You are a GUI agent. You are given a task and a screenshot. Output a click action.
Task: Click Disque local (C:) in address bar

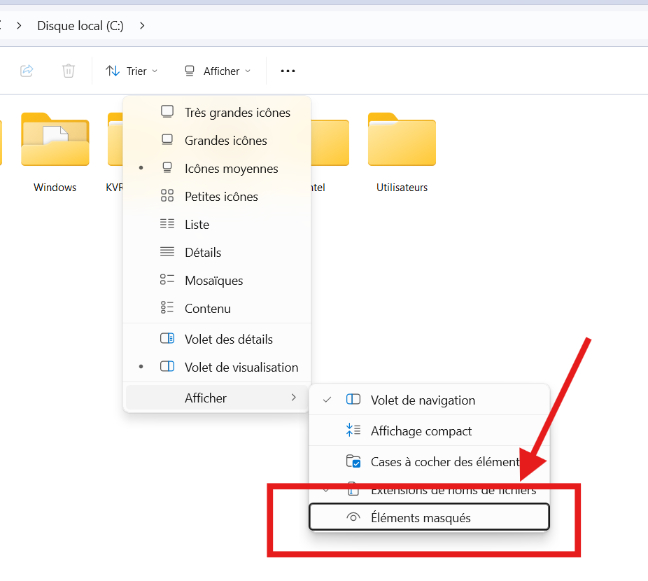(x=80, y=26)
